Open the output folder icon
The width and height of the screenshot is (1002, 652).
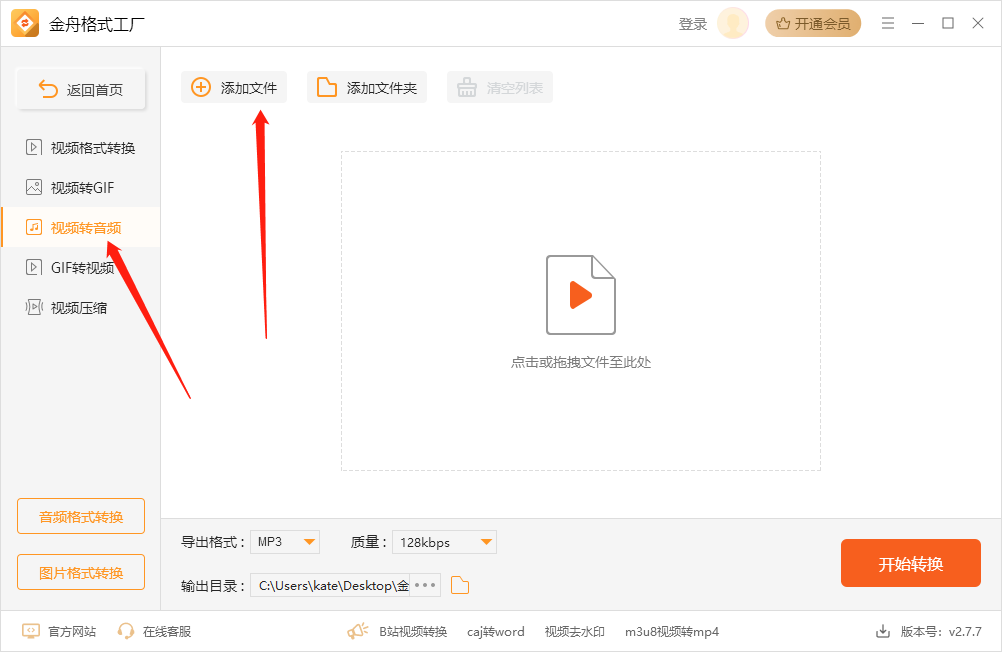pyautogui.click(x=460, y=586)
